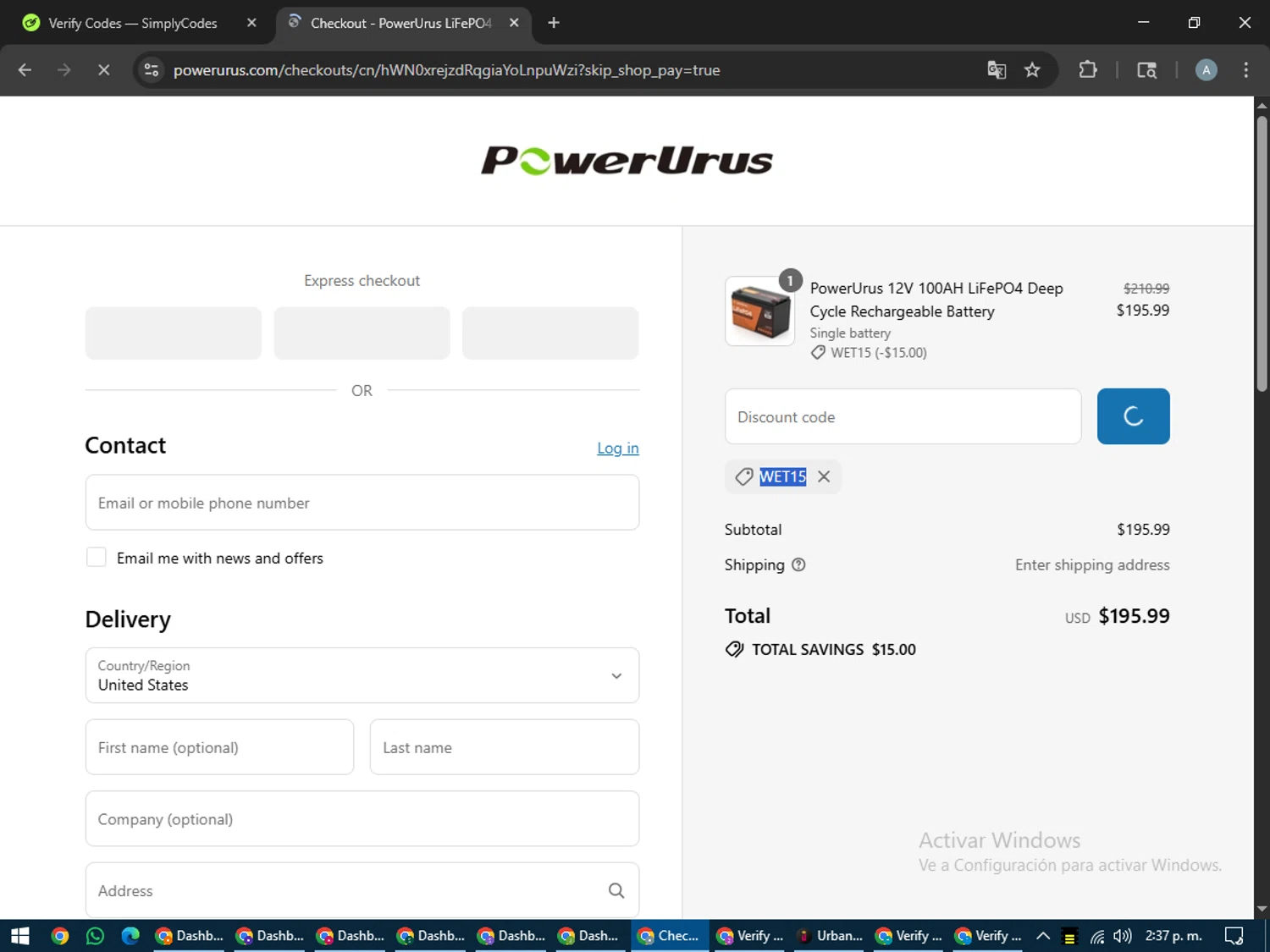1270x952 pixels.
Task: Click the Last name field
Action: click(x=505, y=747)
